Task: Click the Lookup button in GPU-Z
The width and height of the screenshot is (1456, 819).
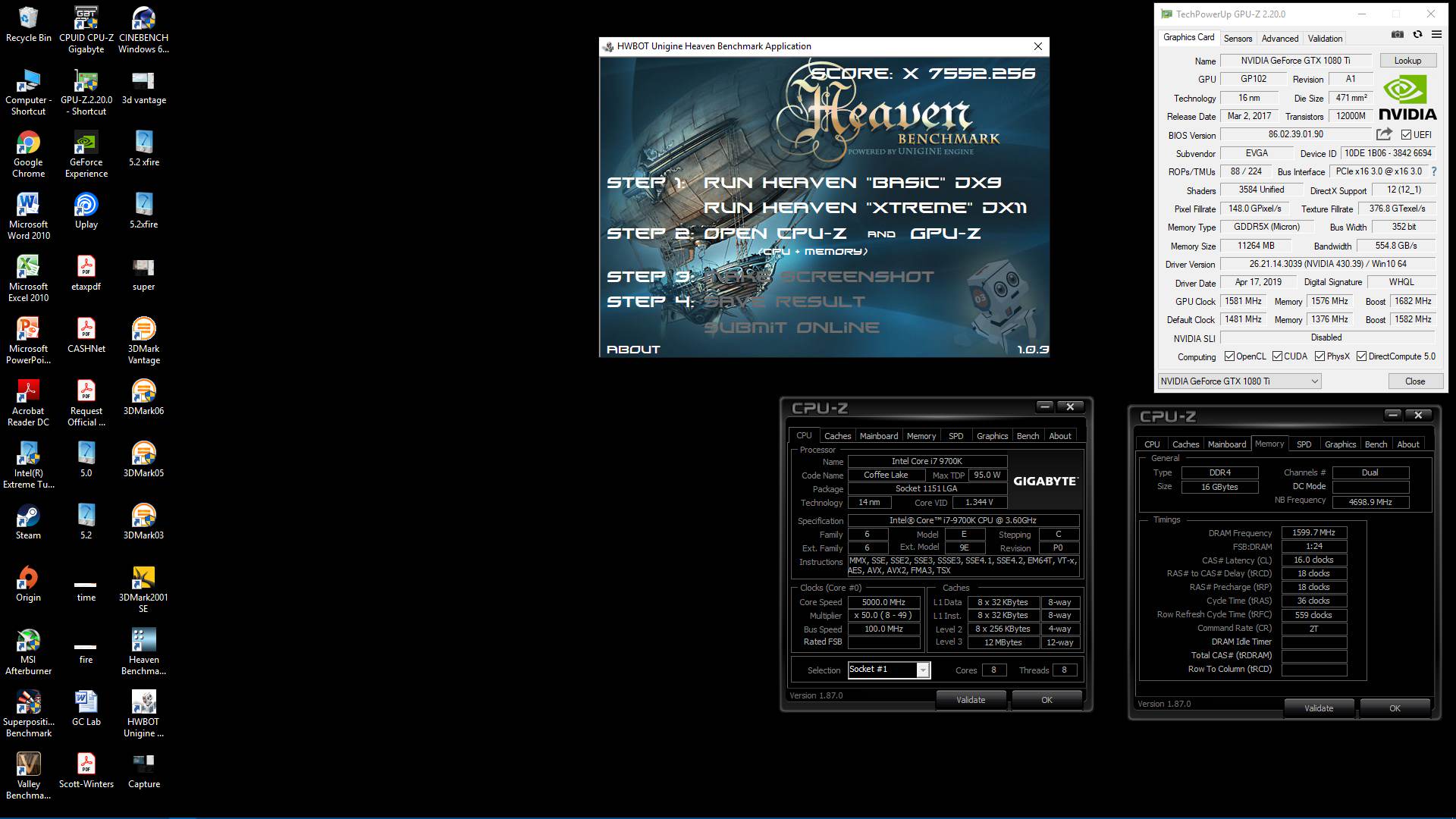Action: (1407, 61)
